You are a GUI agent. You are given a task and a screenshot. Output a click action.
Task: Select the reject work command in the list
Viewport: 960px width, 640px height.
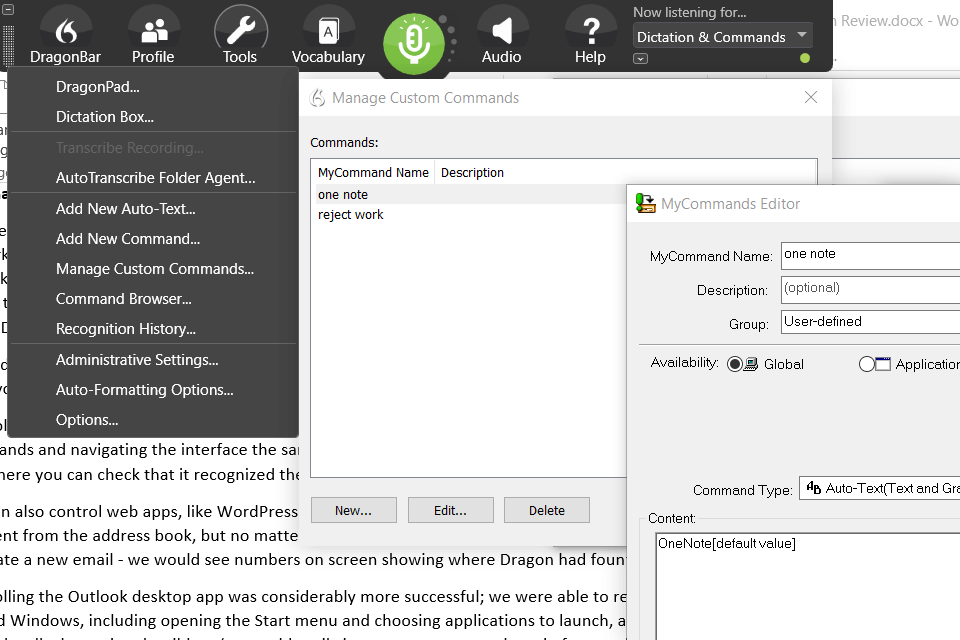pyautogui.click(x=350, y=214)
